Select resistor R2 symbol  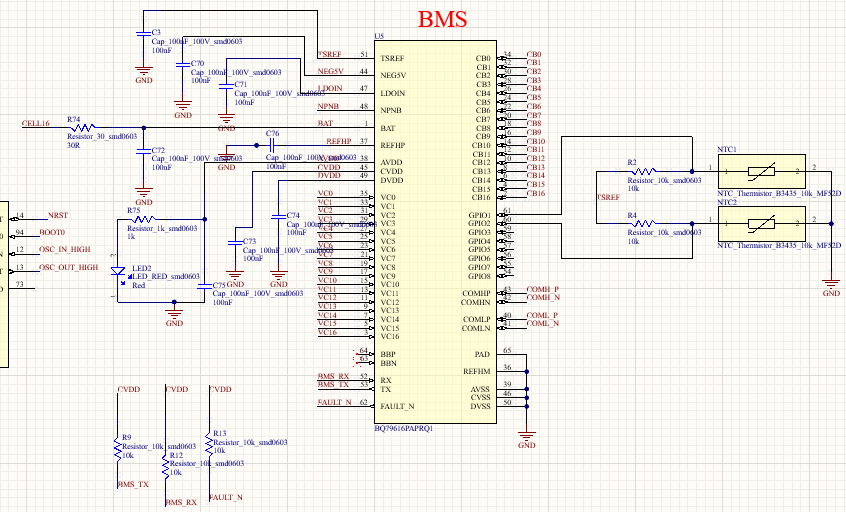644,172
